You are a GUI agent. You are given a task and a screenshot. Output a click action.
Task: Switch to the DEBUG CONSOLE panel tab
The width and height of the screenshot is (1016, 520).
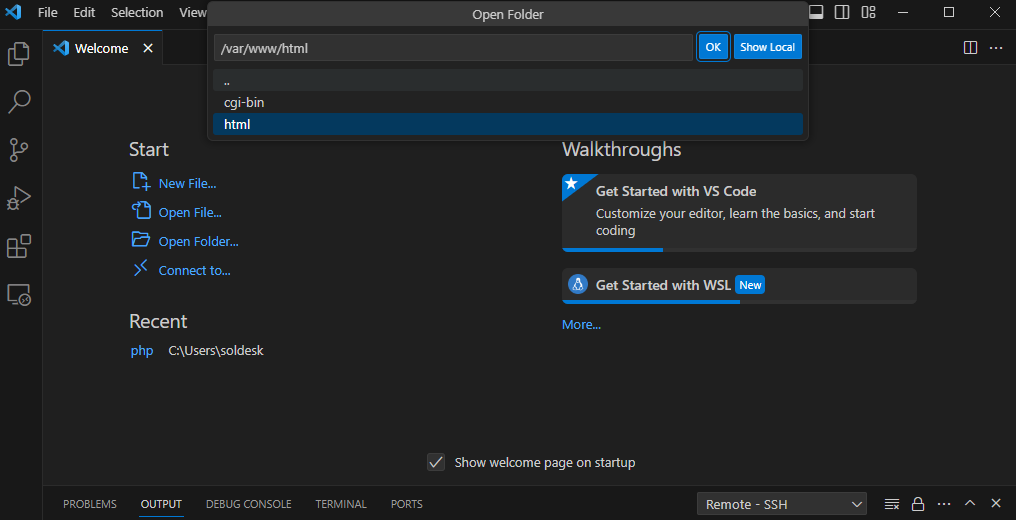coord(249,504)
